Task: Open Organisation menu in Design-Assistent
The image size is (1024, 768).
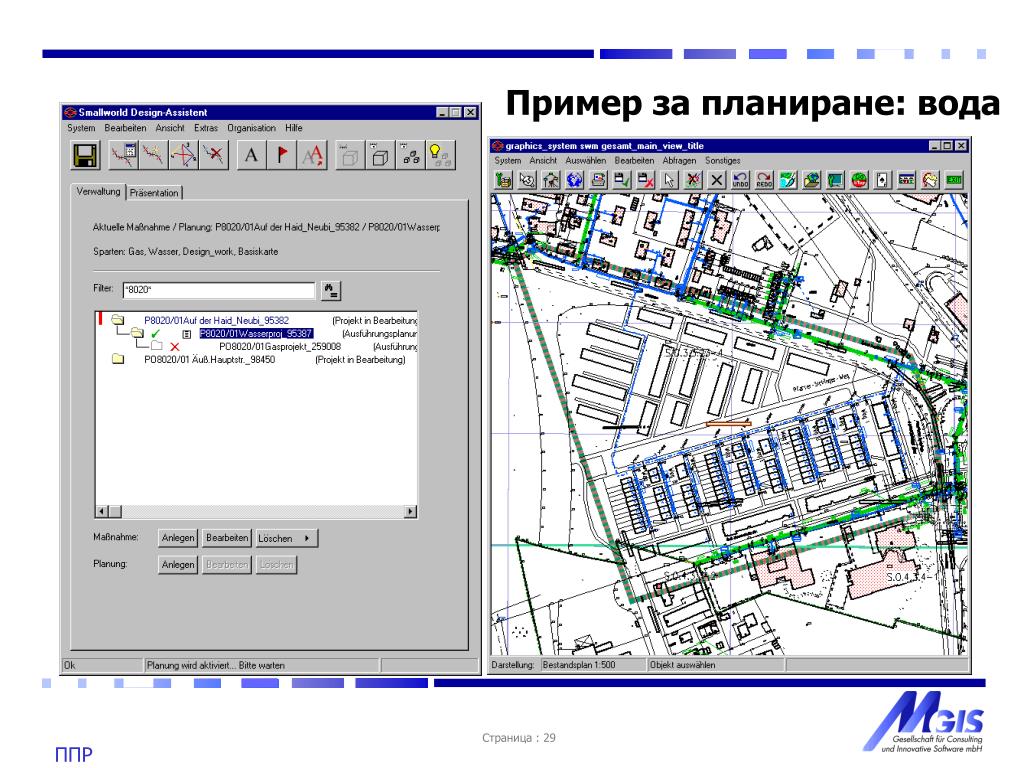Action: (251, 128)
